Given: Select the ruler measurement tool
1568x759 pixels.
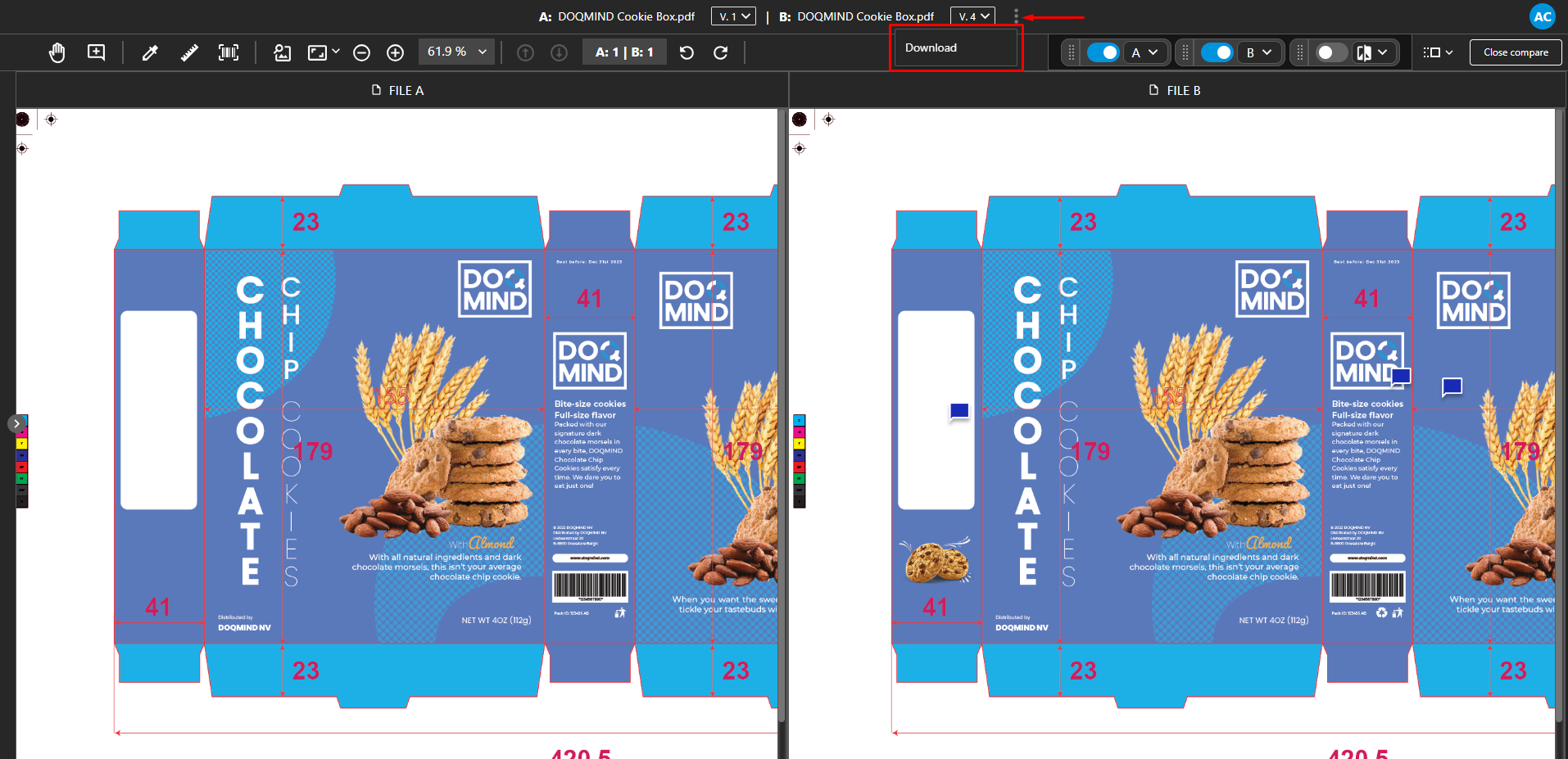Looking at the screenshot, I should click(x=189, y=52).
